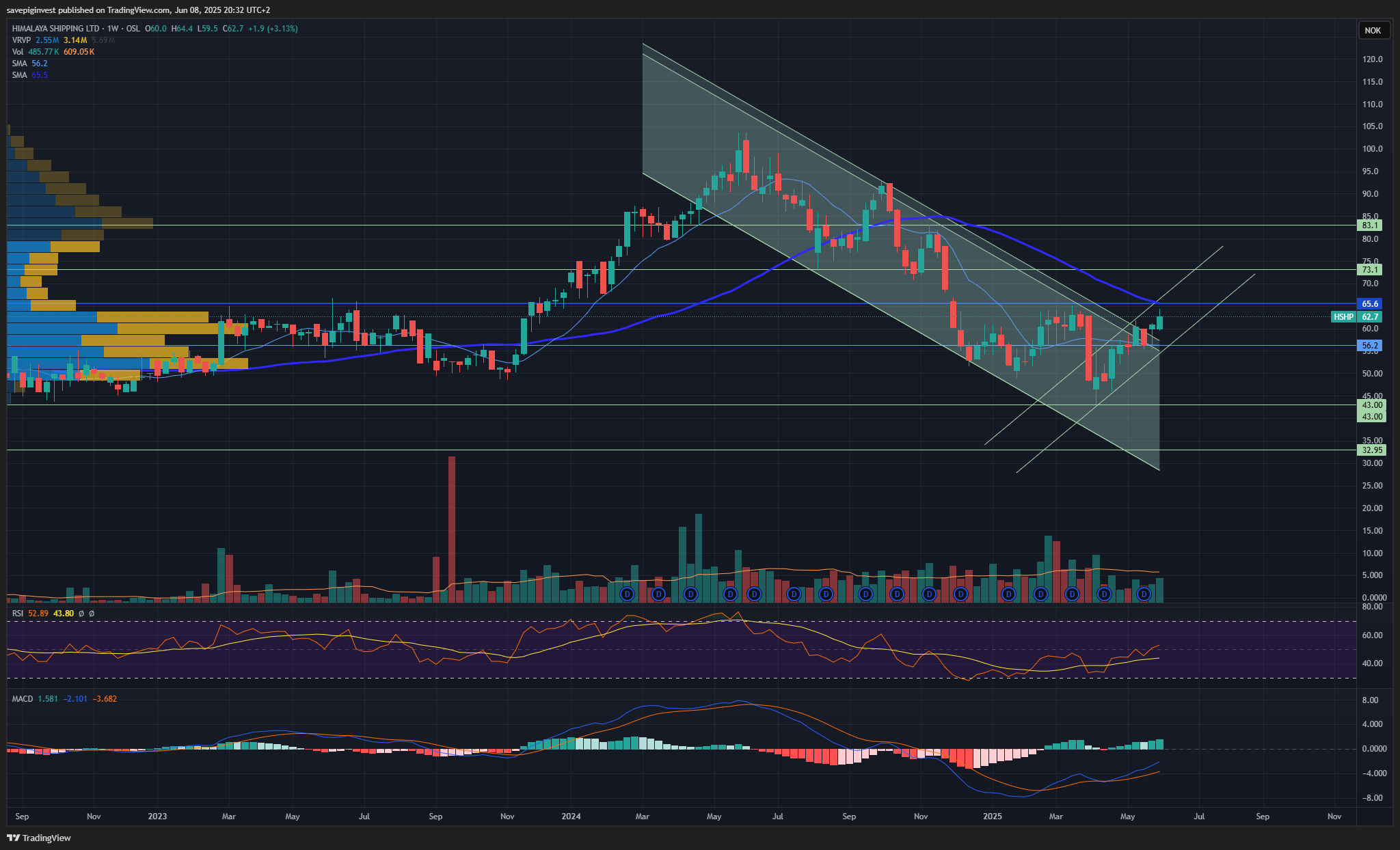Screen dimensions: 1400x850
Task: Select the SMA 65.5 indicator legend
Action: pos(29,75)
